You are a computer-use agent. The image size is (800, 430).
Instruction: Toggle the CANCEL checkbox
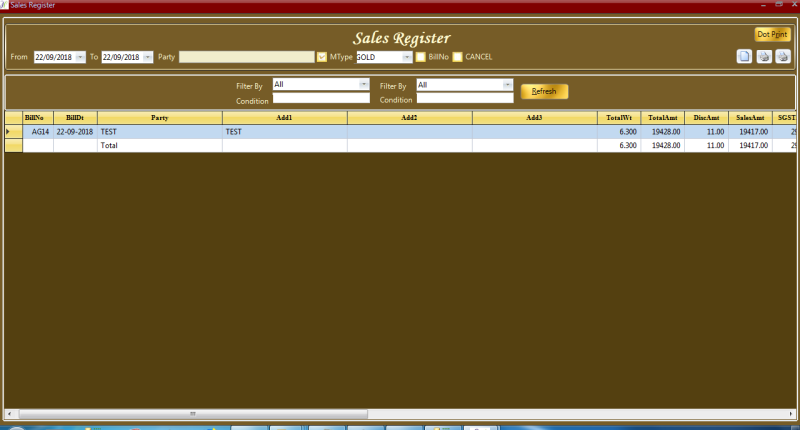(457, 57)
